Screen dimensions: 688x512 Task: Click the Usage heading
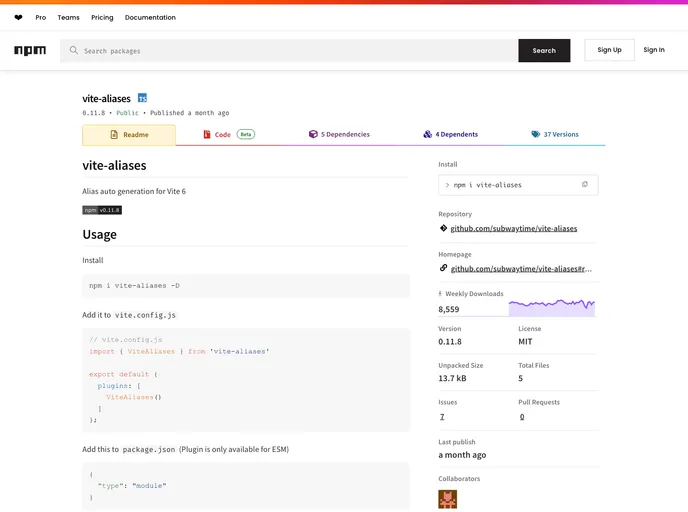tap(100, 234)
